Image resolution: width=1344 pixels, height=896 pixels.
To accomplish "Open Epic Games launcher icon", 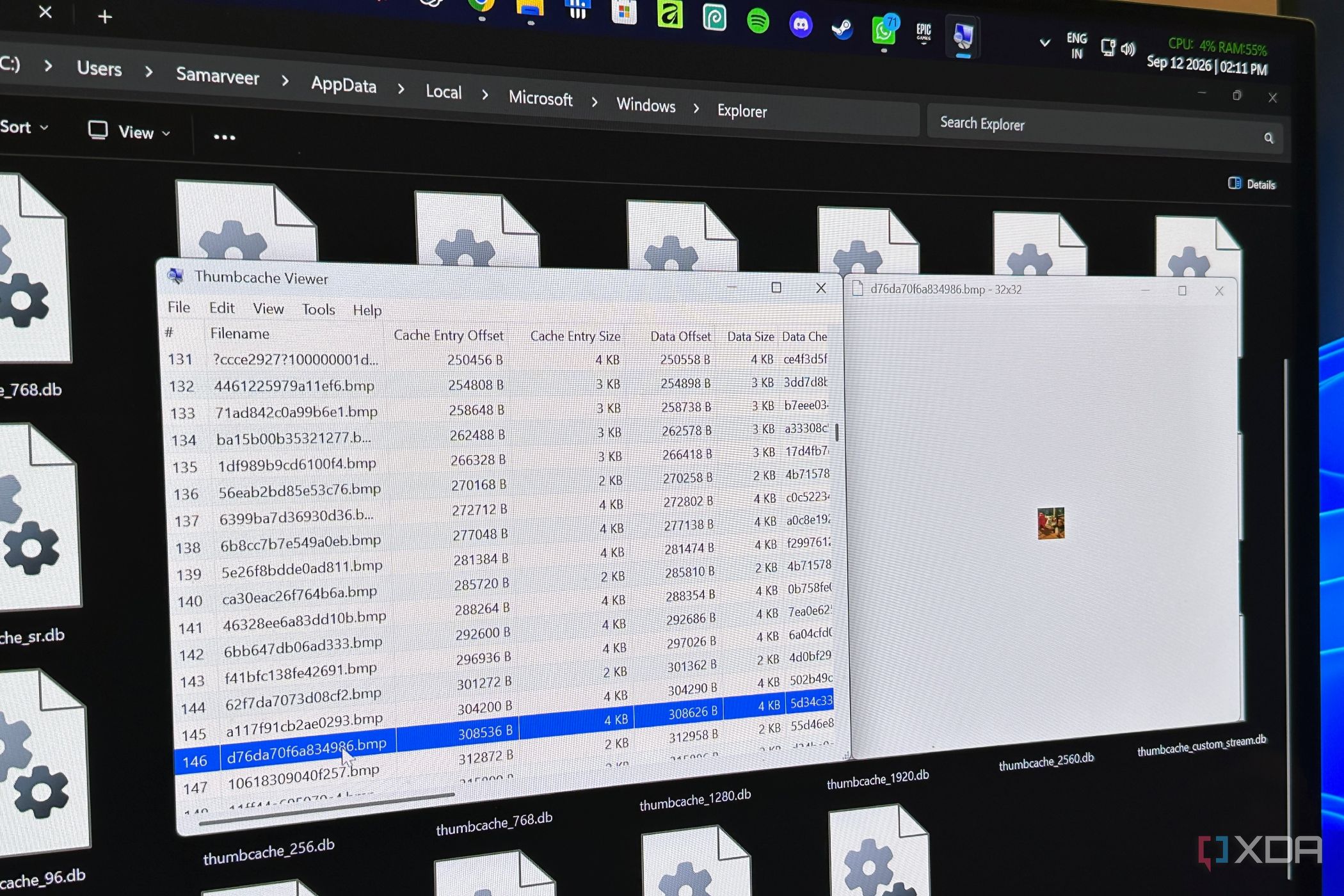I will click(x=924, y=32).
